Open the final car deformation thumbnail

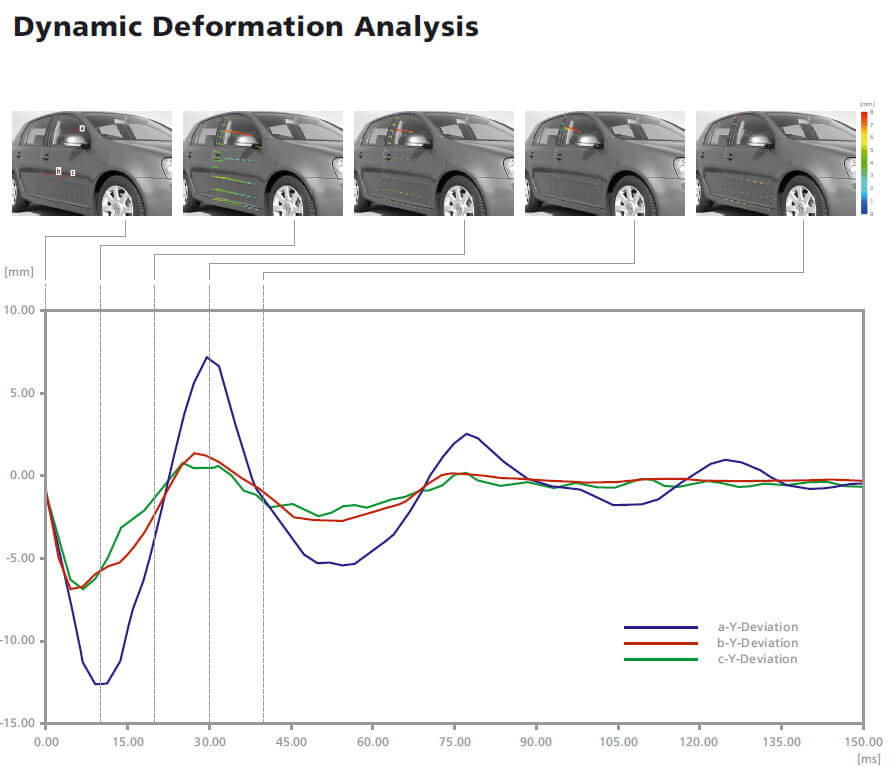(776, 162)
